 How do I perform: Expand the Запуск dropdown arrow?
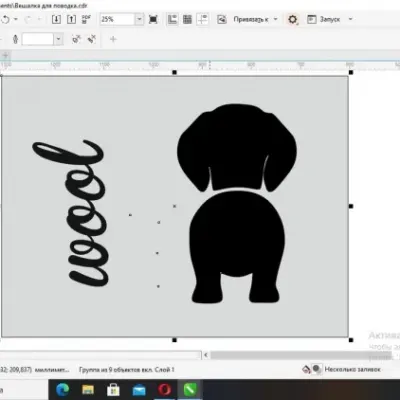tap(350, 19)
